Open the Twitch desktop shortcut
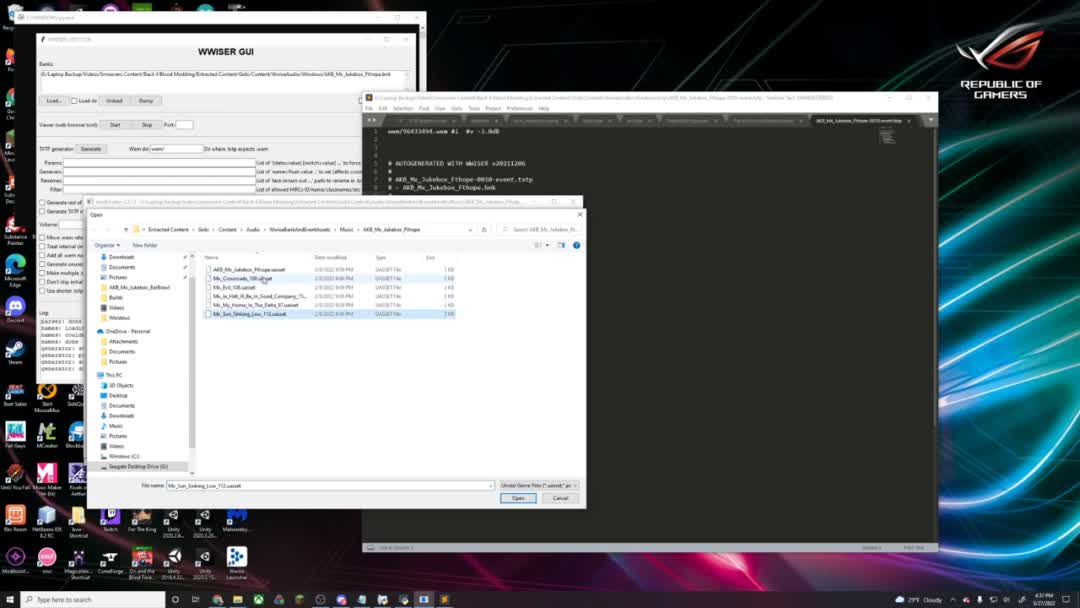Image resolution: width=1080 pixels, height=608 pixels. pos(110,519)
